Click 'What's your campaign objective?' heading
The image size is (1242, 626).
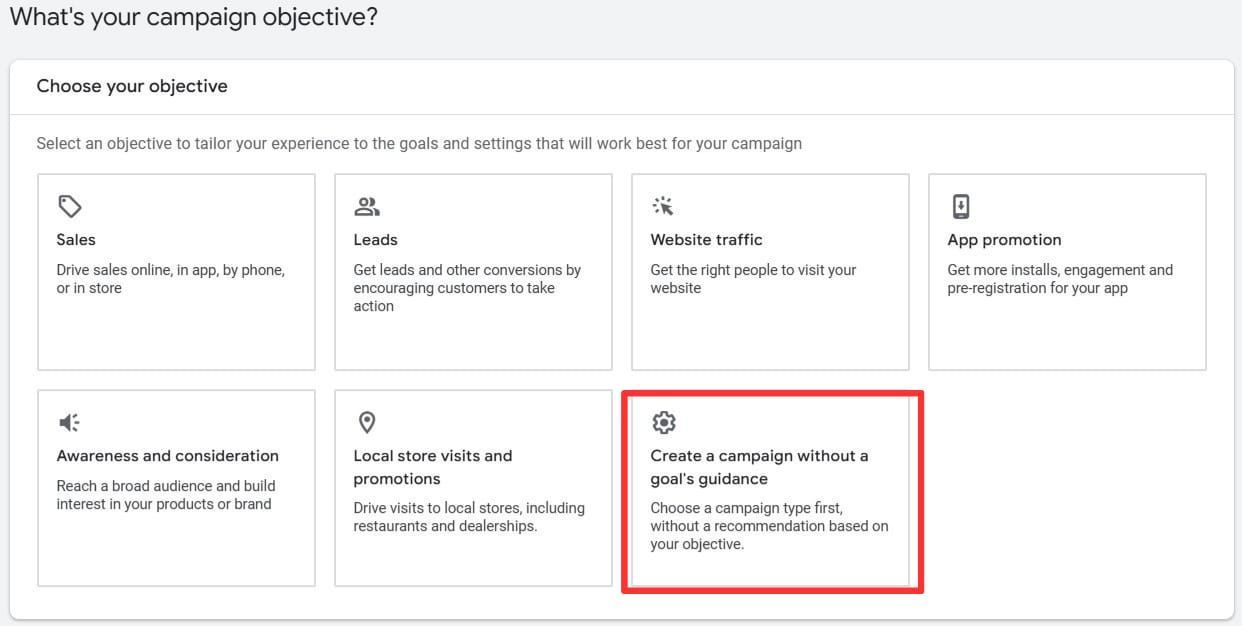(x=194, y=17)
